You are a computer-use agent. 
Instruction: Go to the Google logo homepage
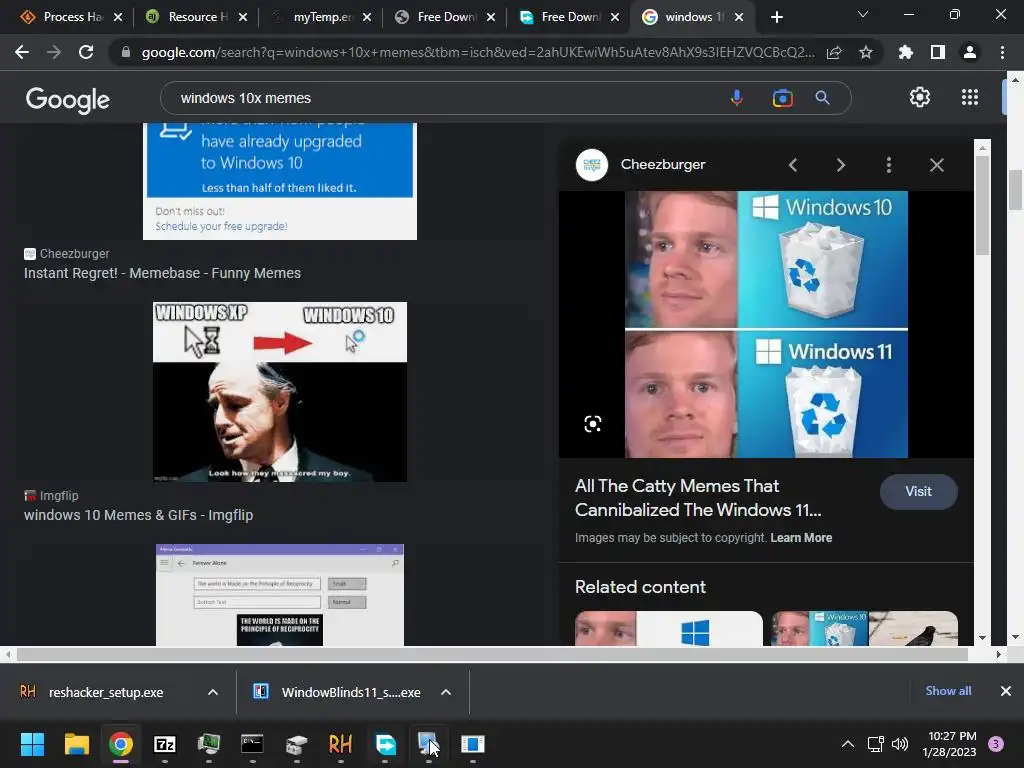coord(68,99)
